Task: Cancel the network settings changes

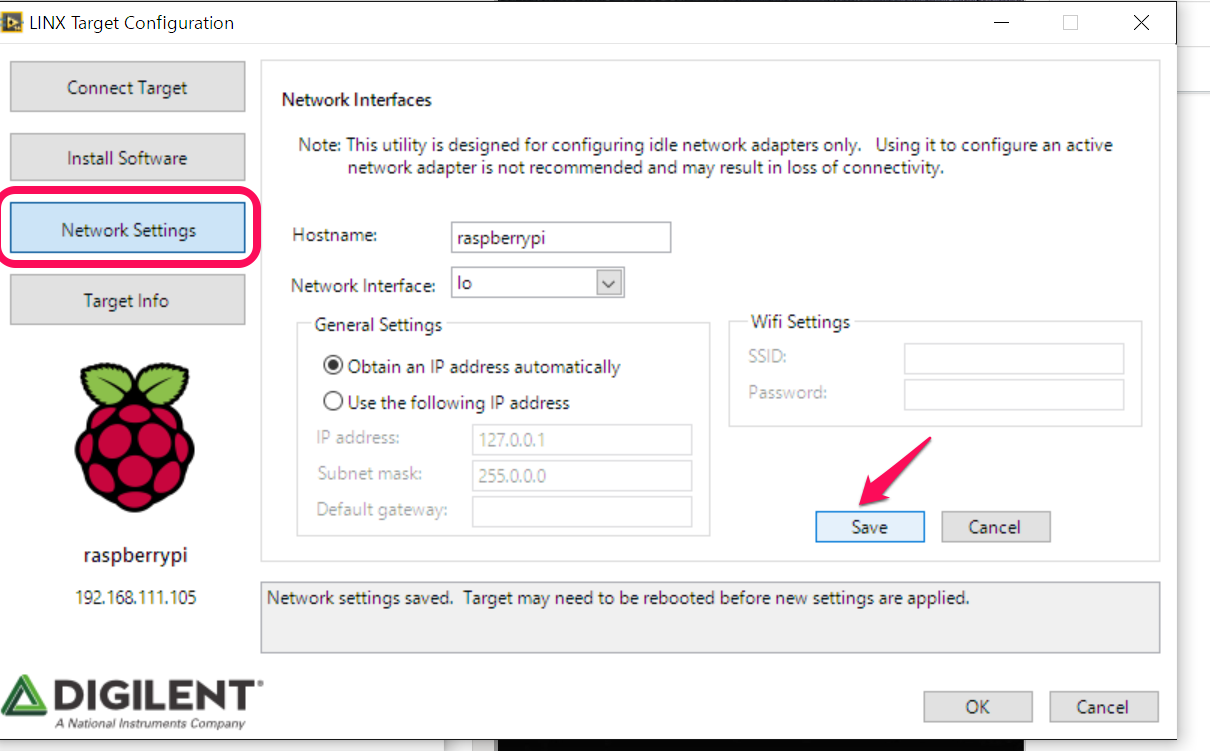Action: tap(994, 527)
